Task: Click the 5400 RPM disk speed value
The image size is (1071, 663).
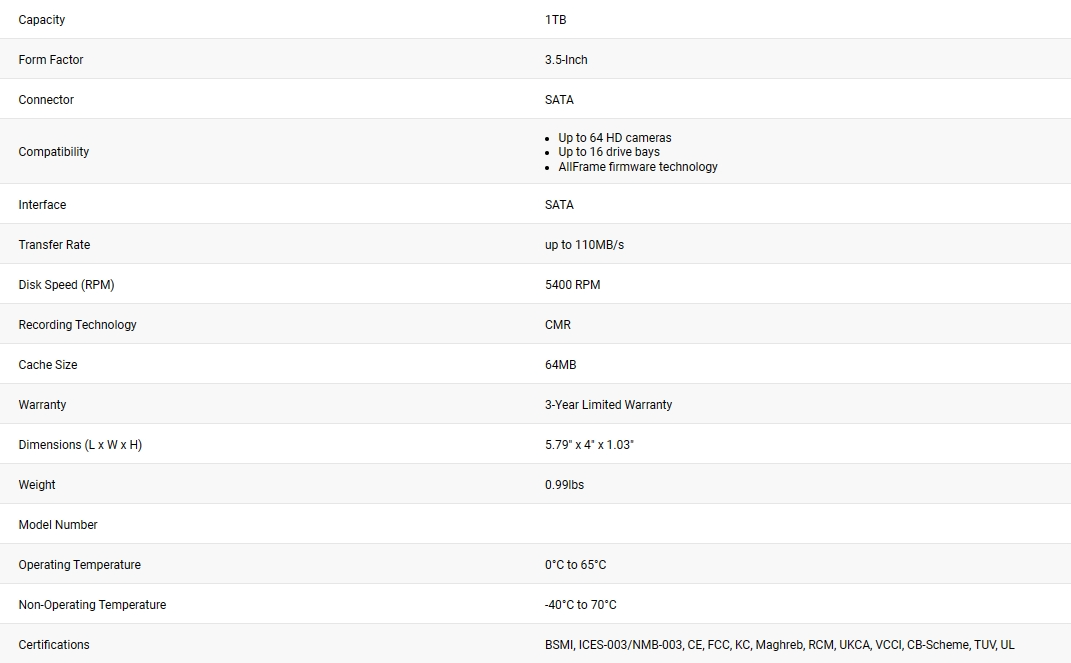Action: [572, 285]
